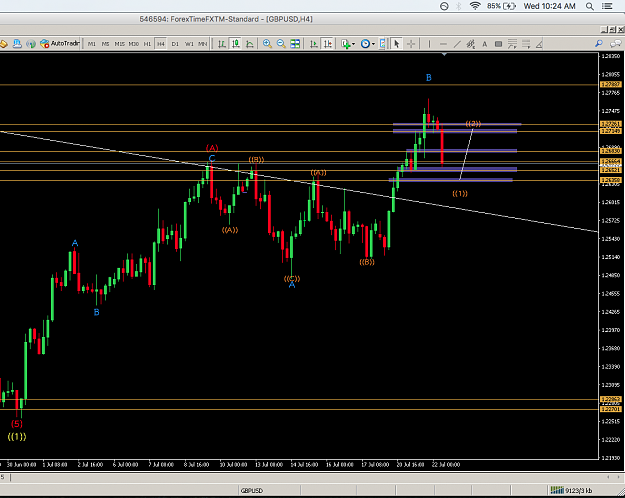Select the vertical line drawing tool
This screenshot has width=625, height=498.
pyautogui.click(x=429, y=44)
